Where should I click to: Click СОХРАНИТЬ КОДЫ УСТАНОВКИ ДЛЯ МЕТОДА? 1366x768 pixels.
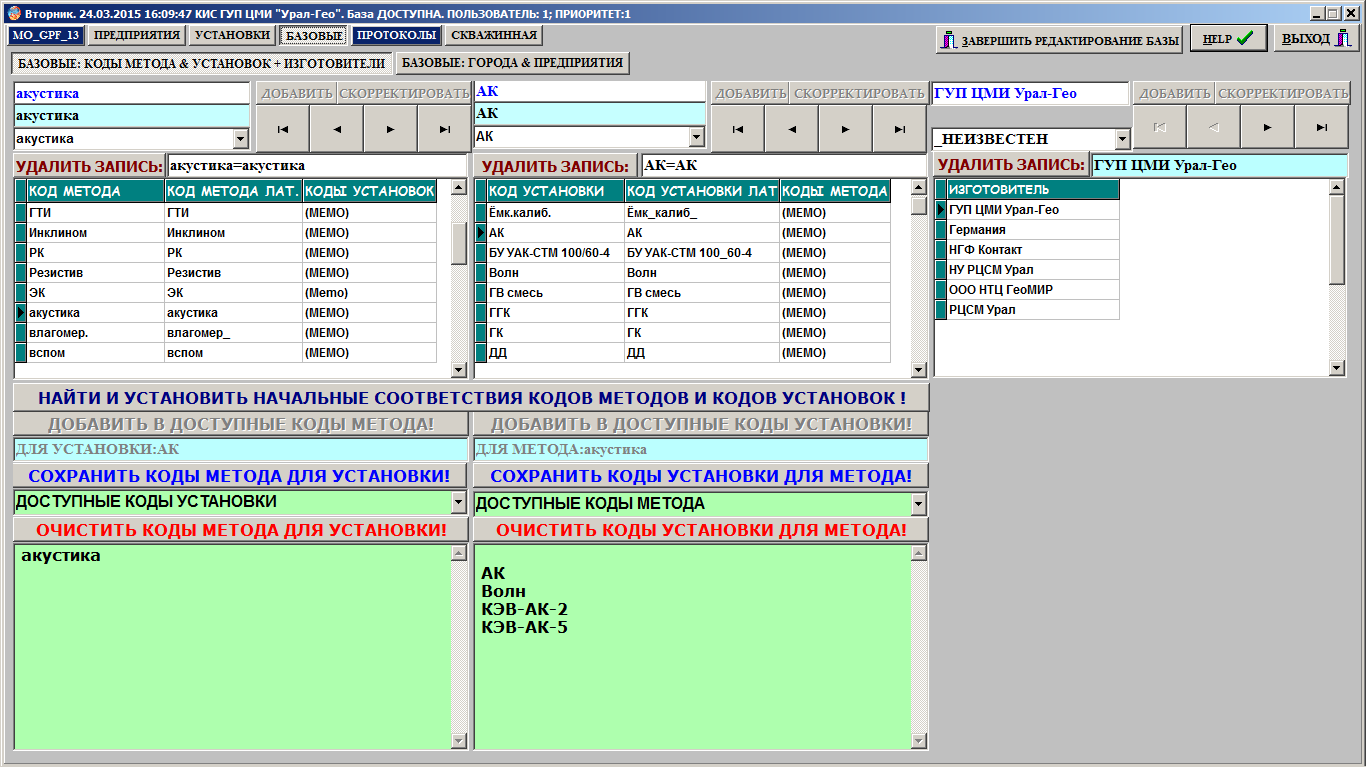click(x=701, y=476)
